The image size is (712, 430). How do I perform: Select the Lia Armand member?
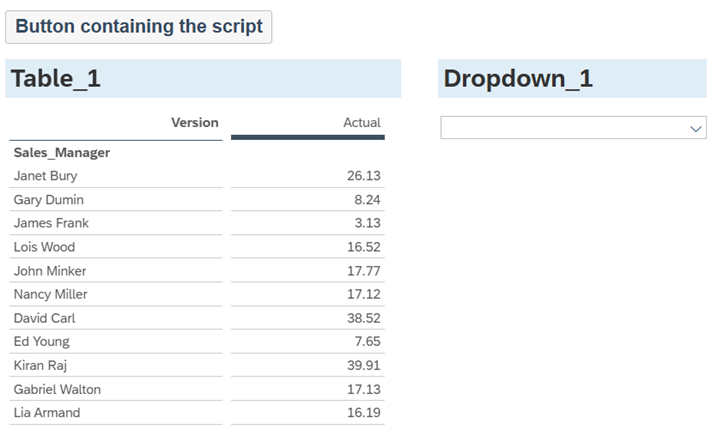click(47, 413)
